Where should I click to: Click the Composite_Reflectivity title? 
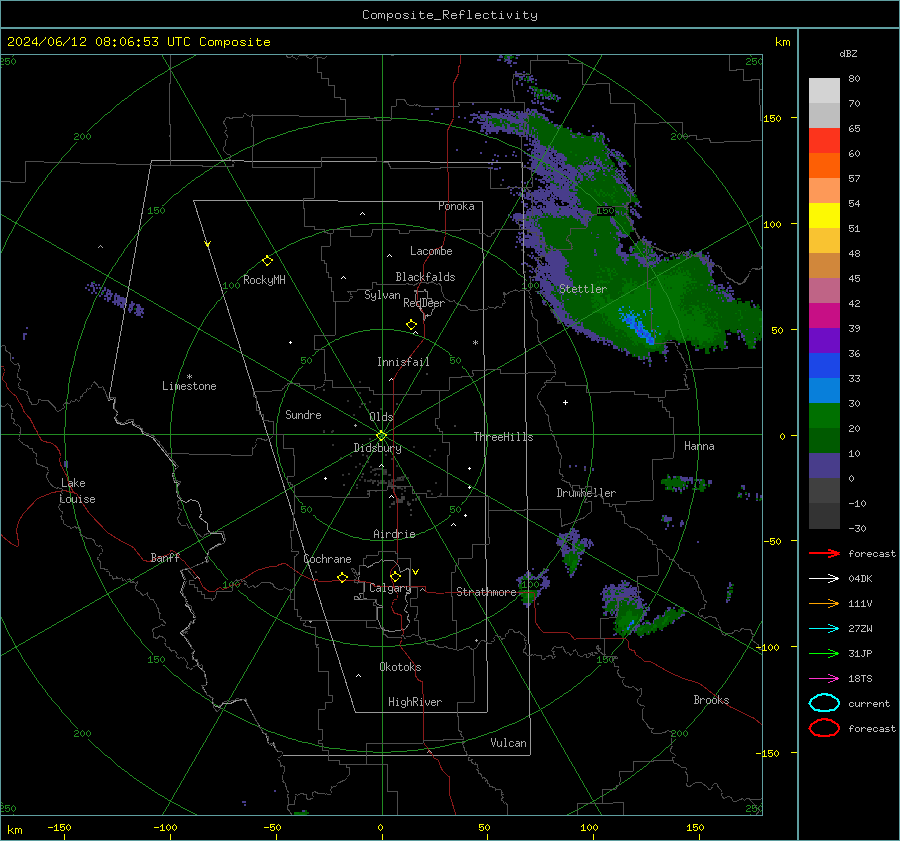coord(450,15)
